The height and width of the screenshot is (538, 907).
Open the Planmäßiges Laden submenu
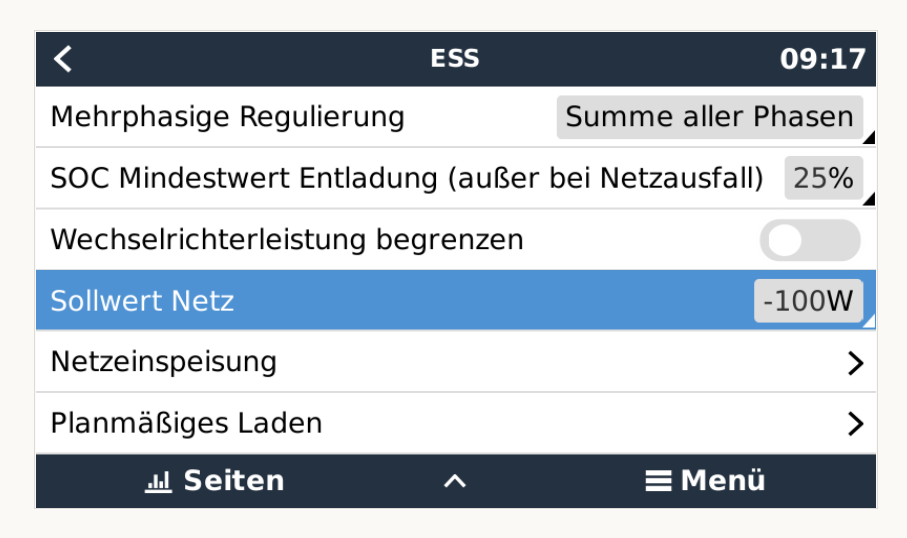(x=456, y=423)
